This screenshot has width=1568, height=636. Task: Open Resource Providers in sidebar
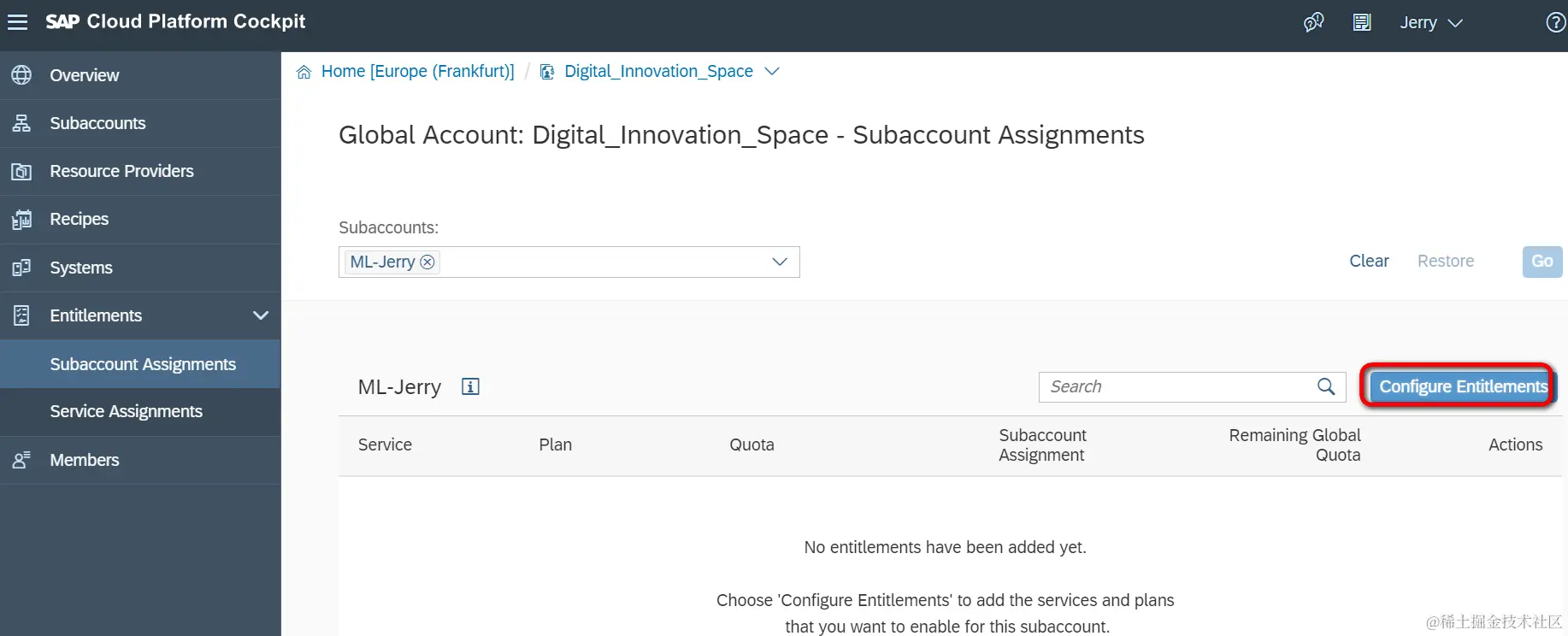pyautogui.click(x=121, y=171)
